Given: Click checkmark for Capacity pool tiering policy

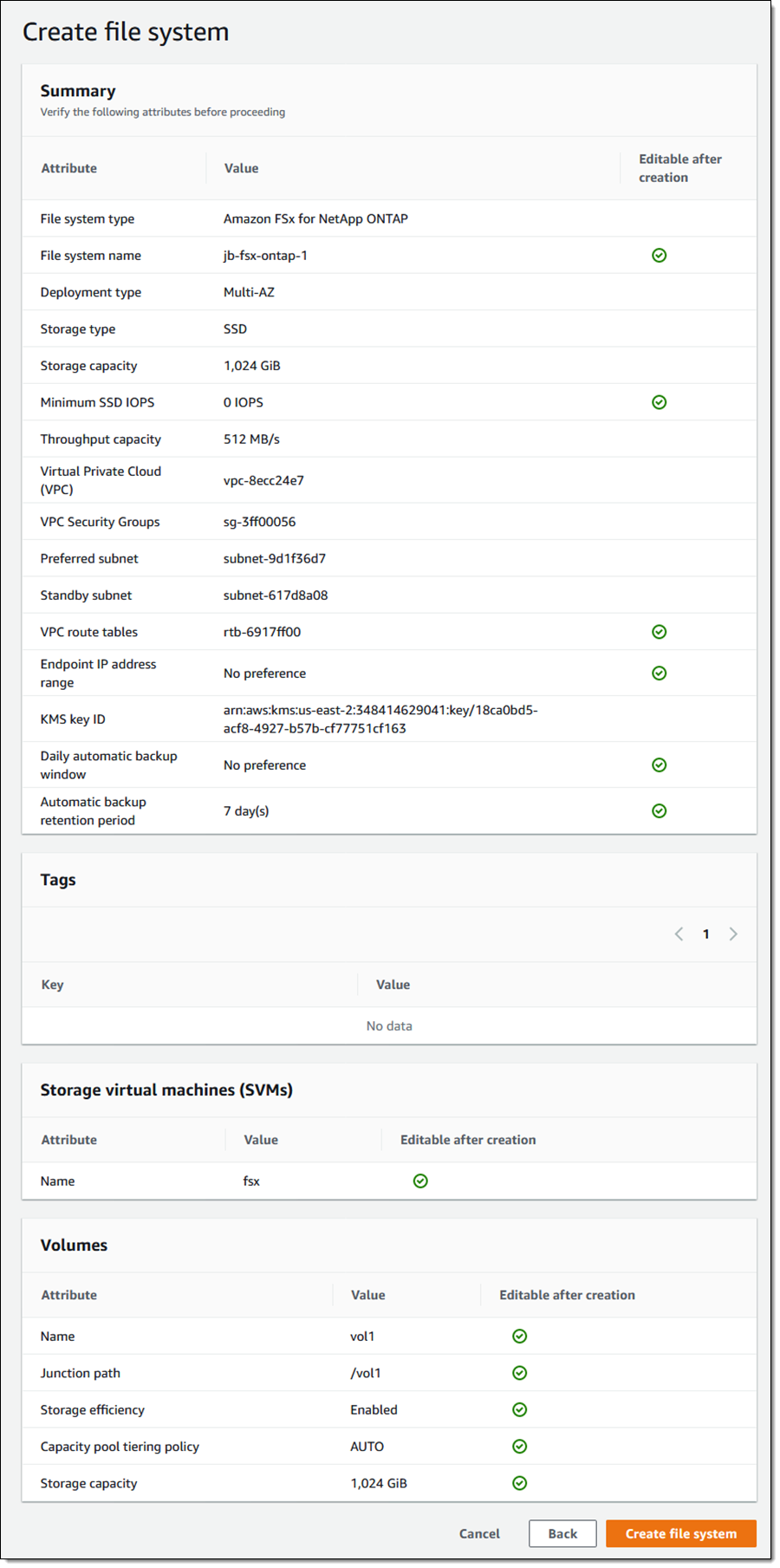Looking at the screenshot, I should [x=519, y=1447].
